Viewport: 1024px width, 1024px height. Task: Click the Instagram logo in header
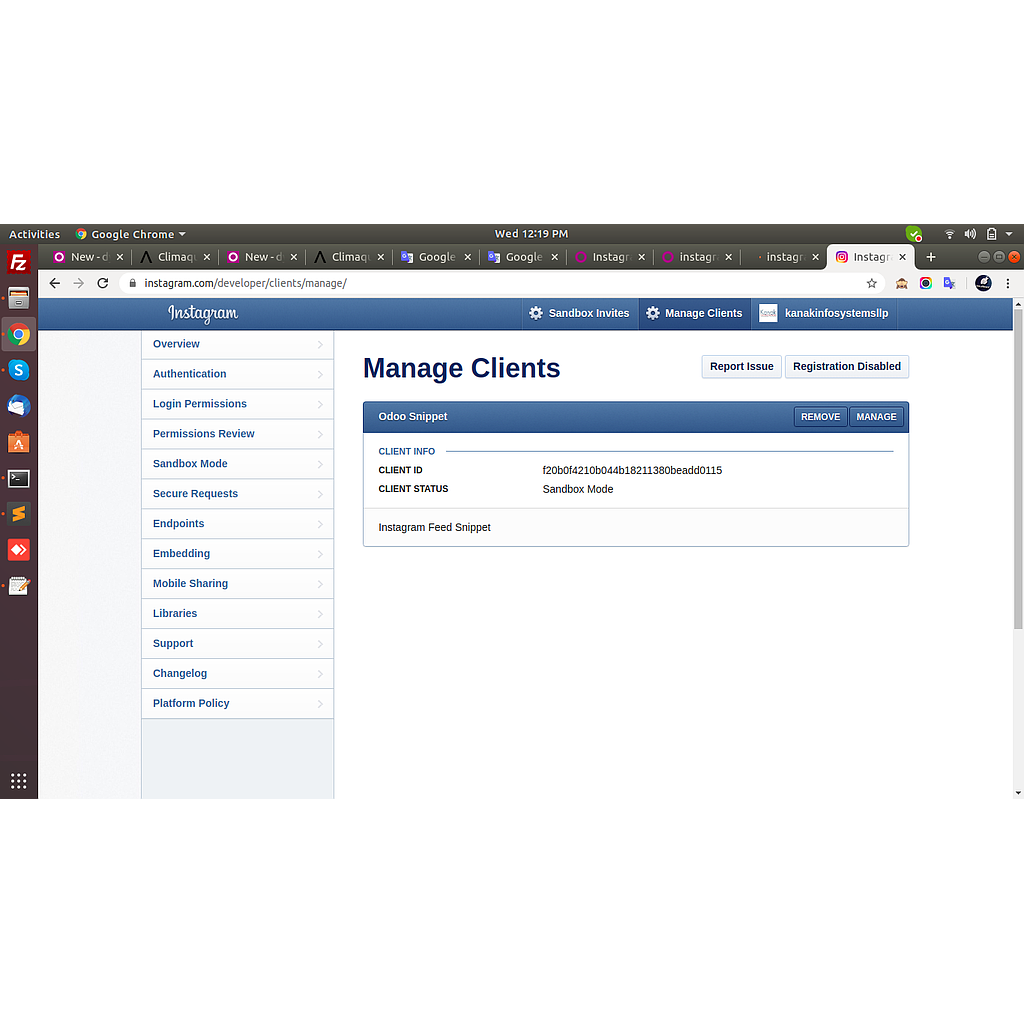(x=202, y=313)
